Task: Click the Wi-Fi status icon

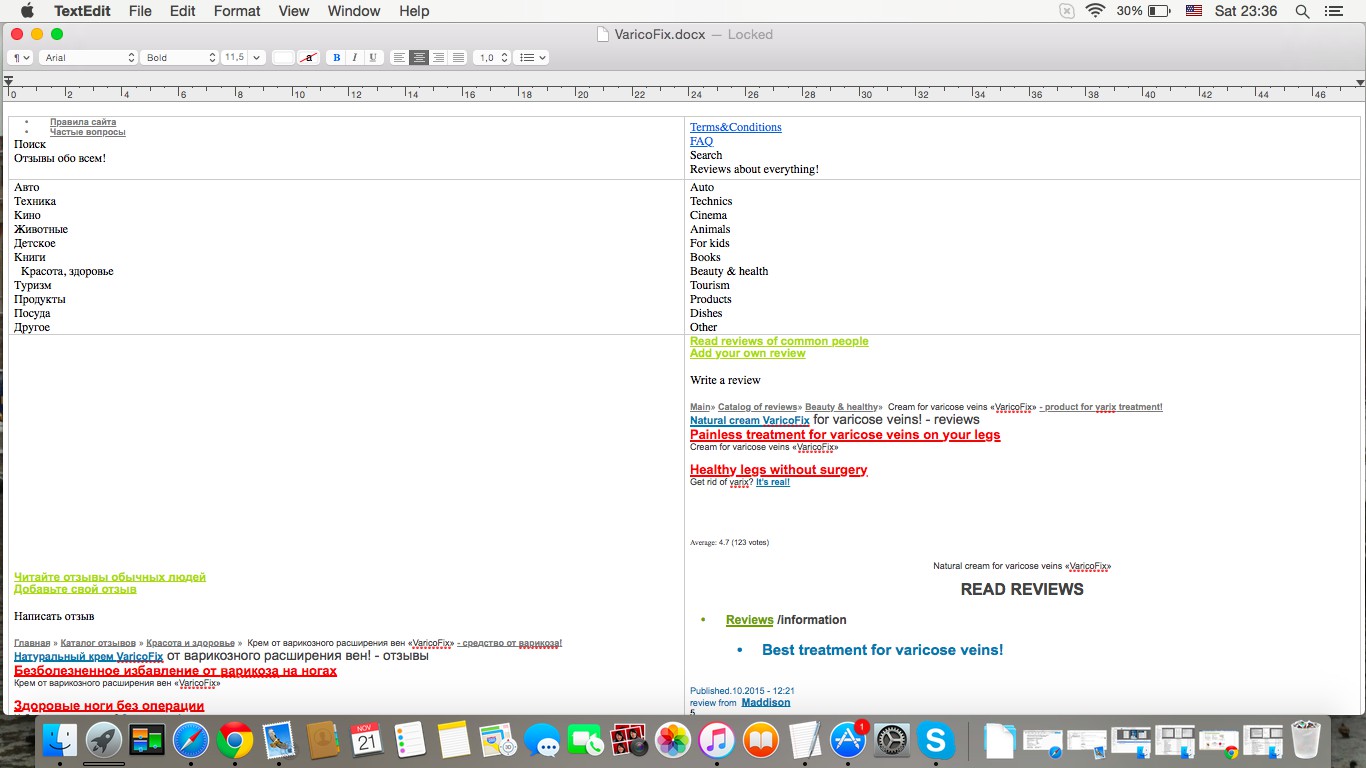Action: (x=1095, y=11)
